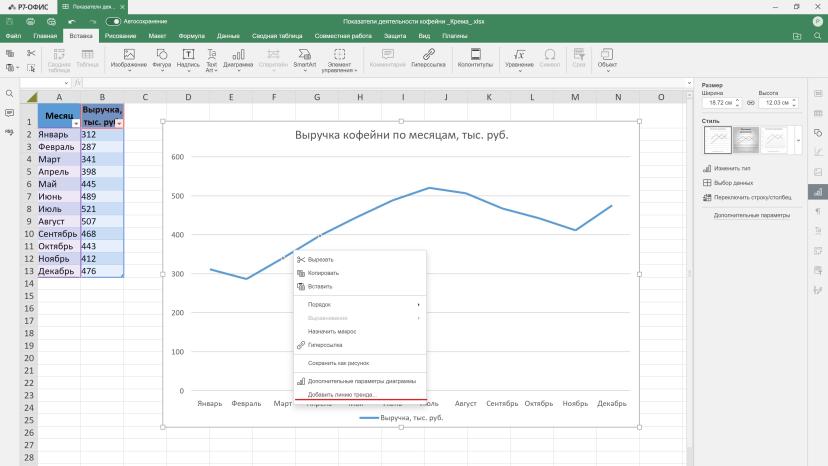Select the second gray chart style thumbnail
Screen dimensions: 828x466
746,140
